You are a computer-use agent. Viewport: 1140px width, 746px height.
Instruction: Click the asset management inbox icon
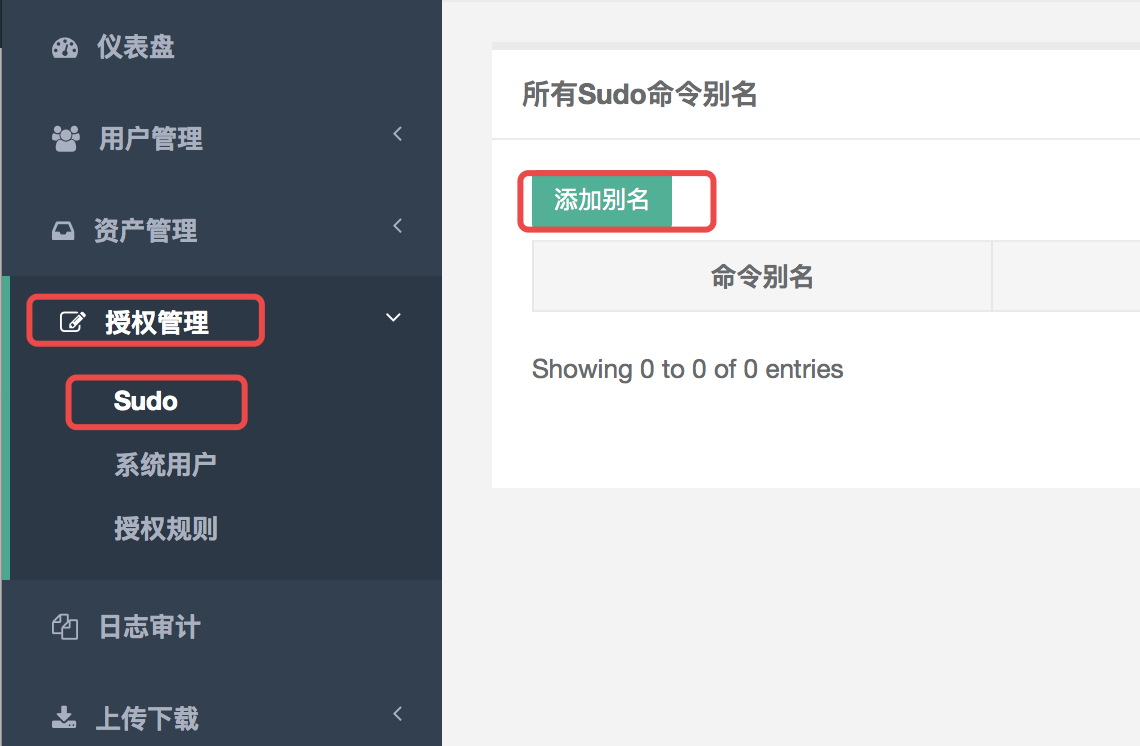pyautogui.click(x=63, y=232)
